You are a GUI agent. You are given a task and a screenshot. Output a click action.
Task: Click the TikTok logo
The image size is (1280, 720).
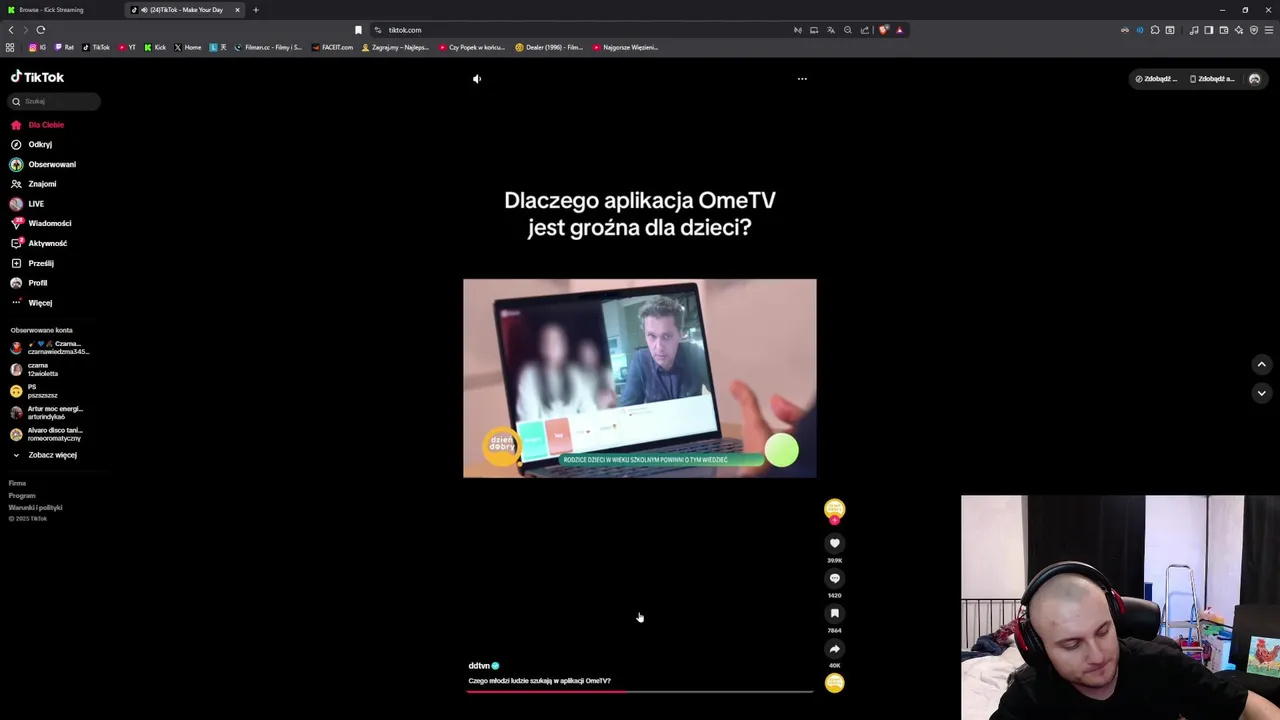[37, 77]
